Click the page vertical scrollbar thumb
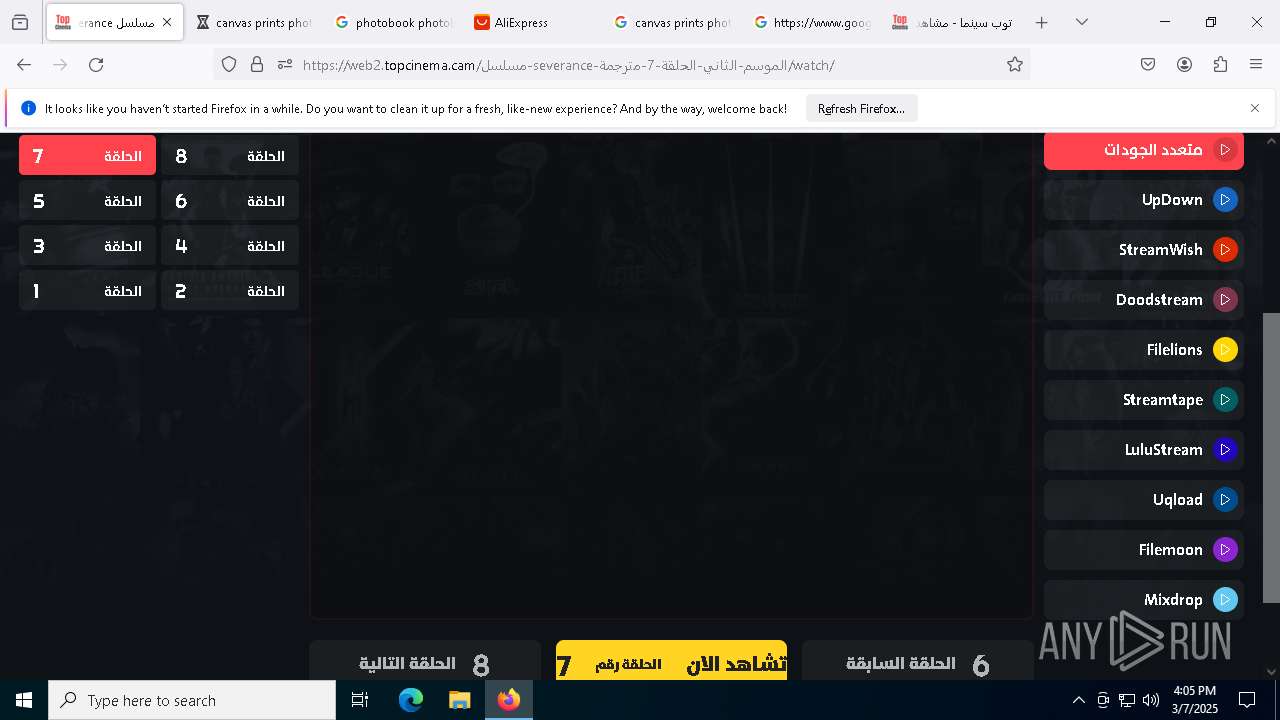 pos(1271,458)
